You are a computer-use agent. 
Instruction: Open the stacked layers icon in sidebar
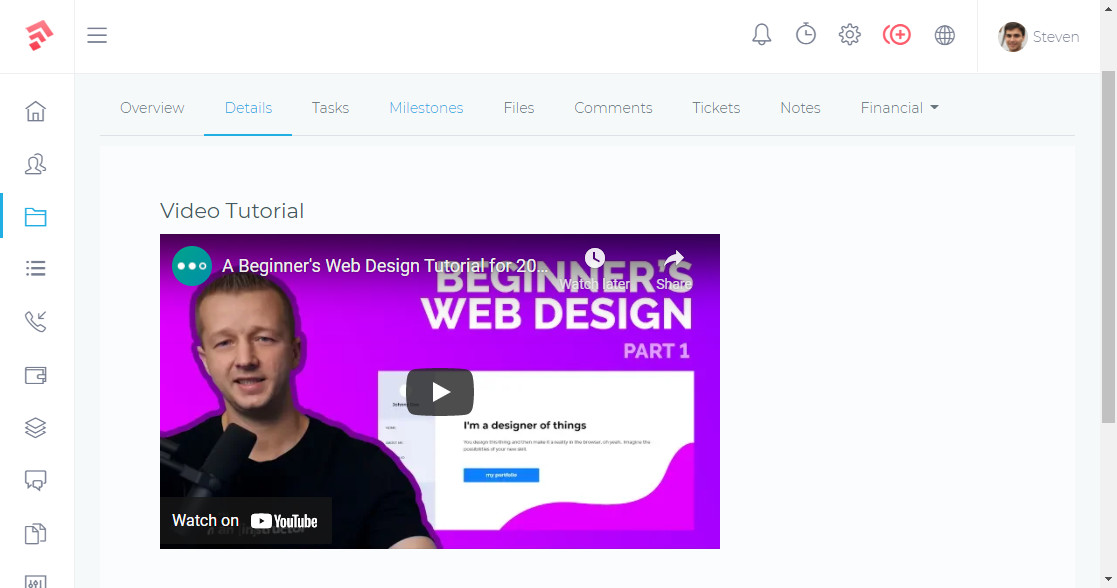(36, 428)
